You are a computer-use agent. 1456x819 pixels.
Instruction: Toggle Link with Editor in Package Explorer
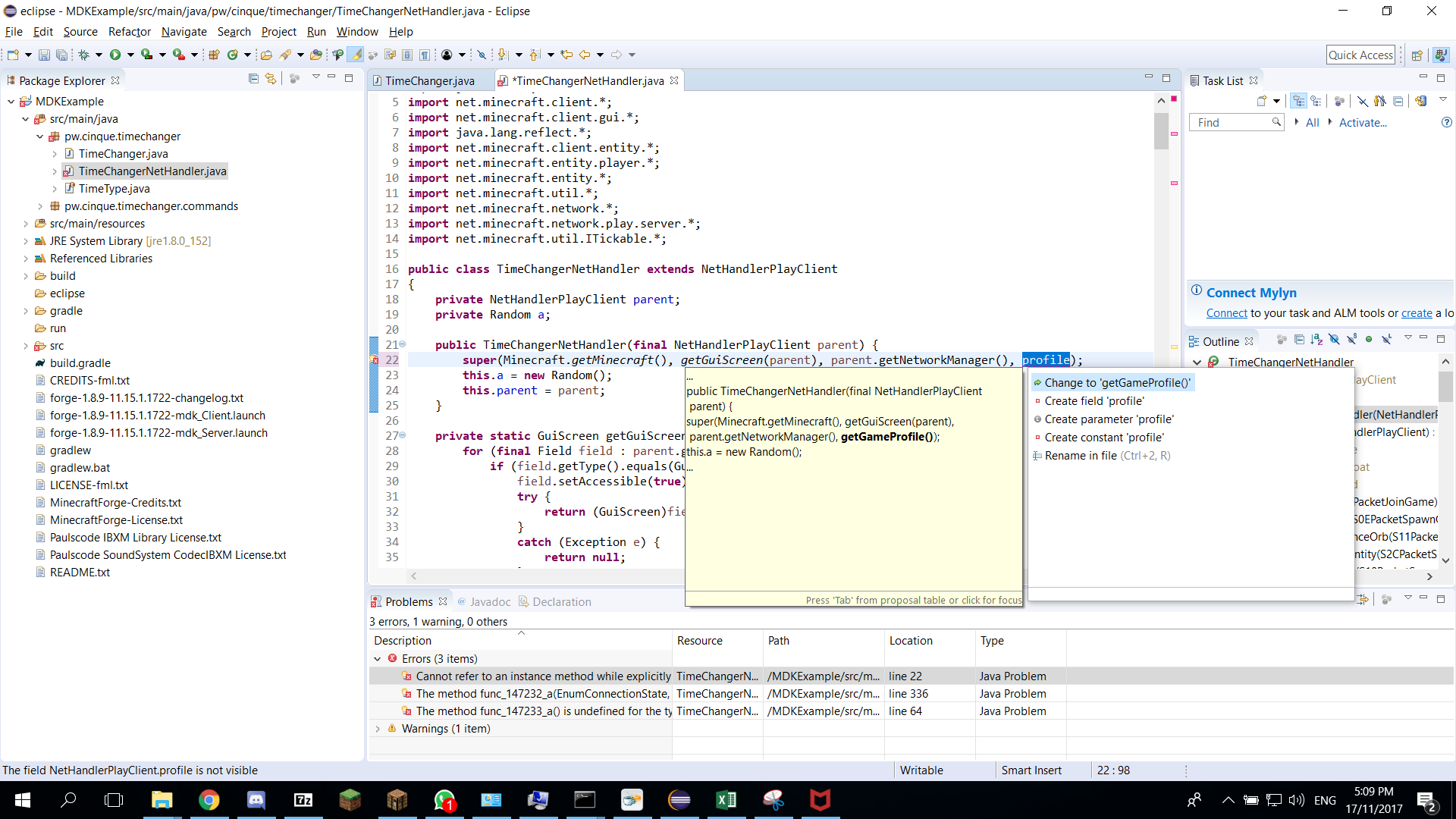271,79
